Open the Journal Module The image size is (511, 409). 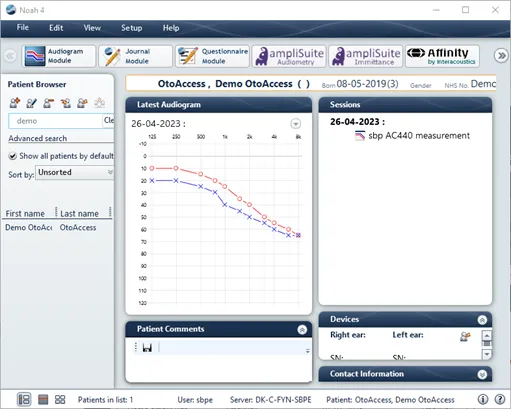(x=136, y=56)
